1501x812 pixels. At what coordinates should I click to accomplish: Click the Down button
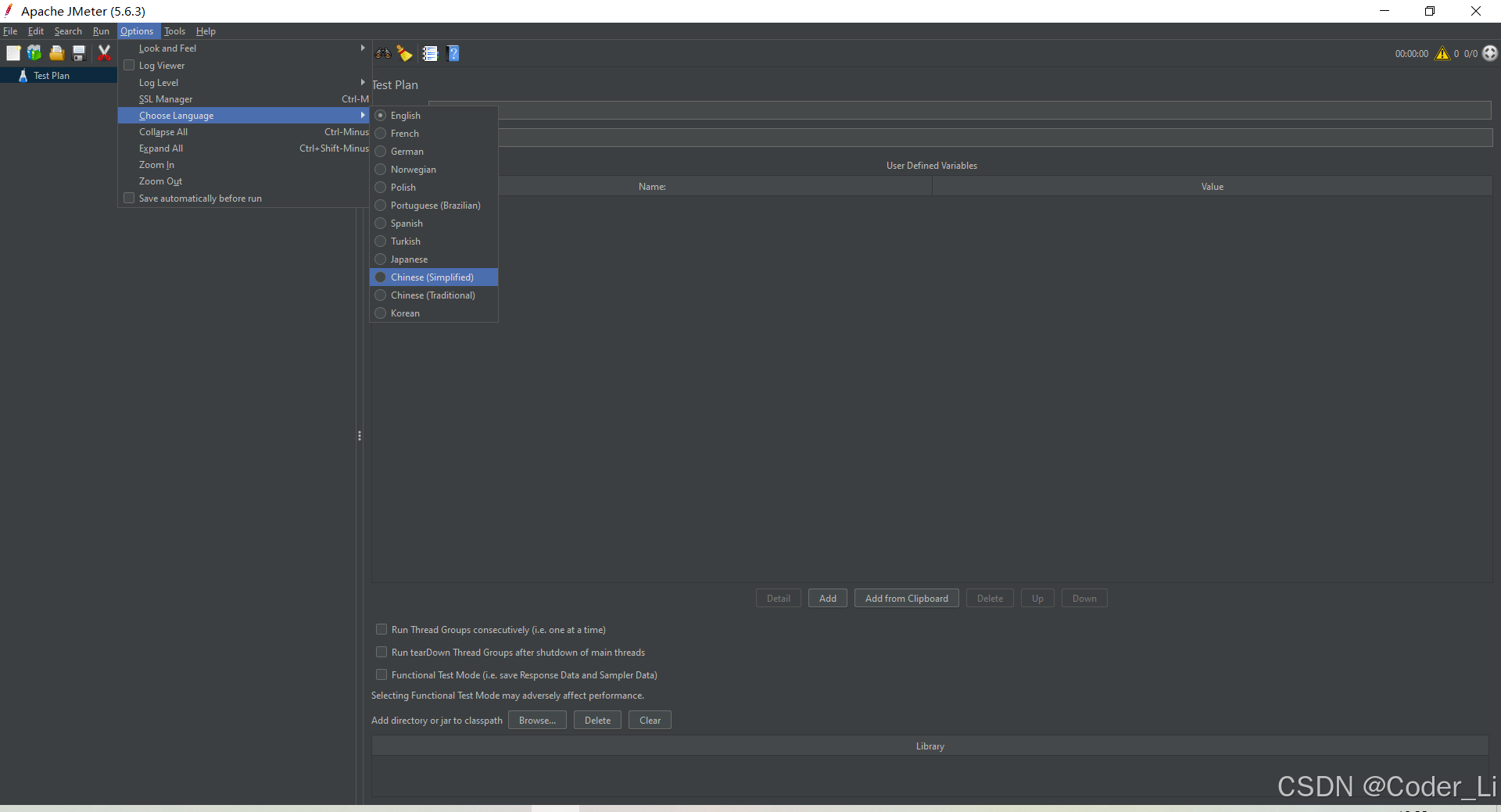point(1084,599)
